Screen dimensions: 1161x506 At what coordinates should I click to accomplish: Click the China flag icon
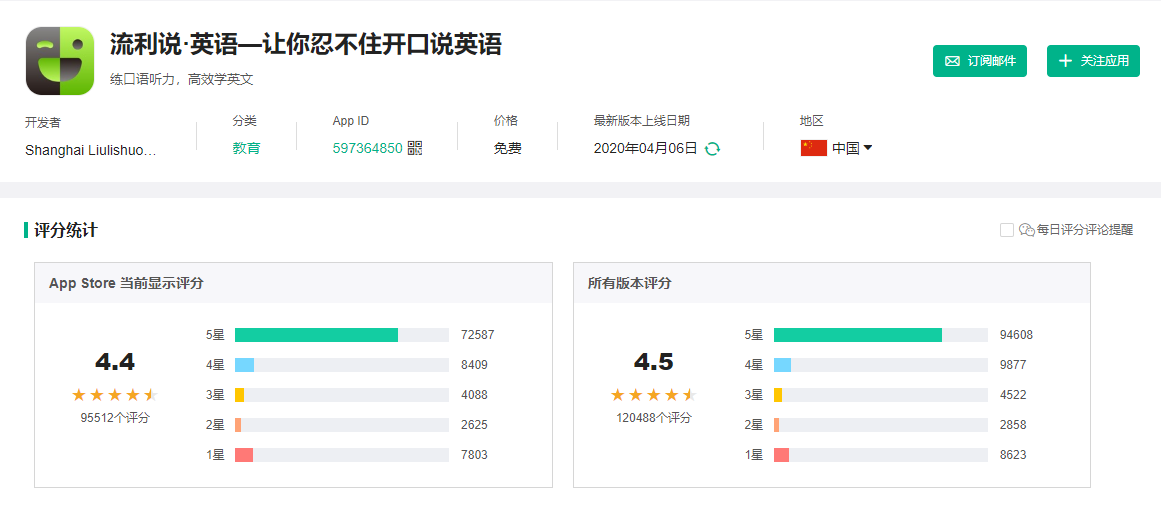click(813, 148)
